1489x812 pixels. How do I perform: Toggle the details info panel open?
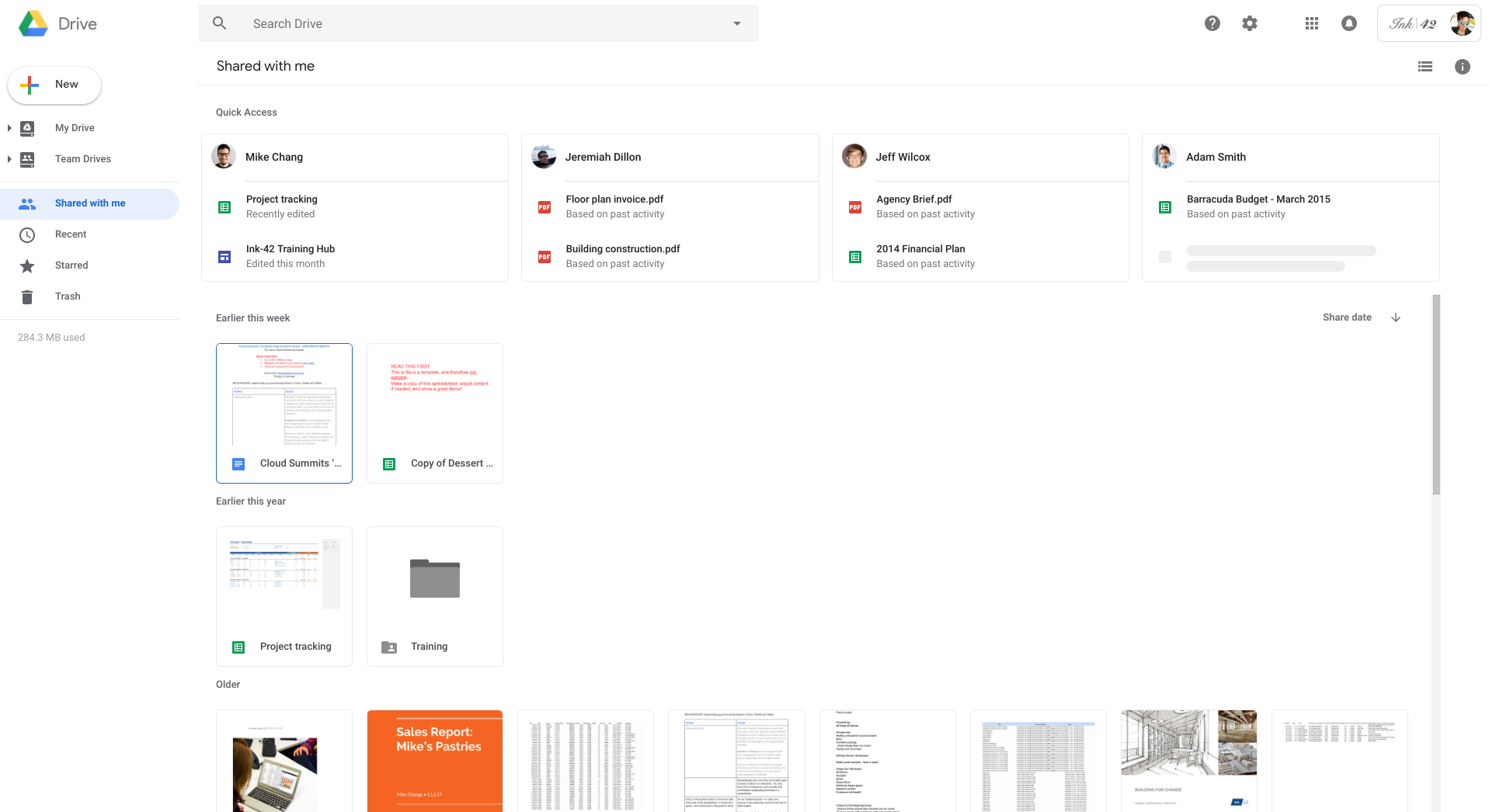pyautogui.click(x=1463, y=67)
